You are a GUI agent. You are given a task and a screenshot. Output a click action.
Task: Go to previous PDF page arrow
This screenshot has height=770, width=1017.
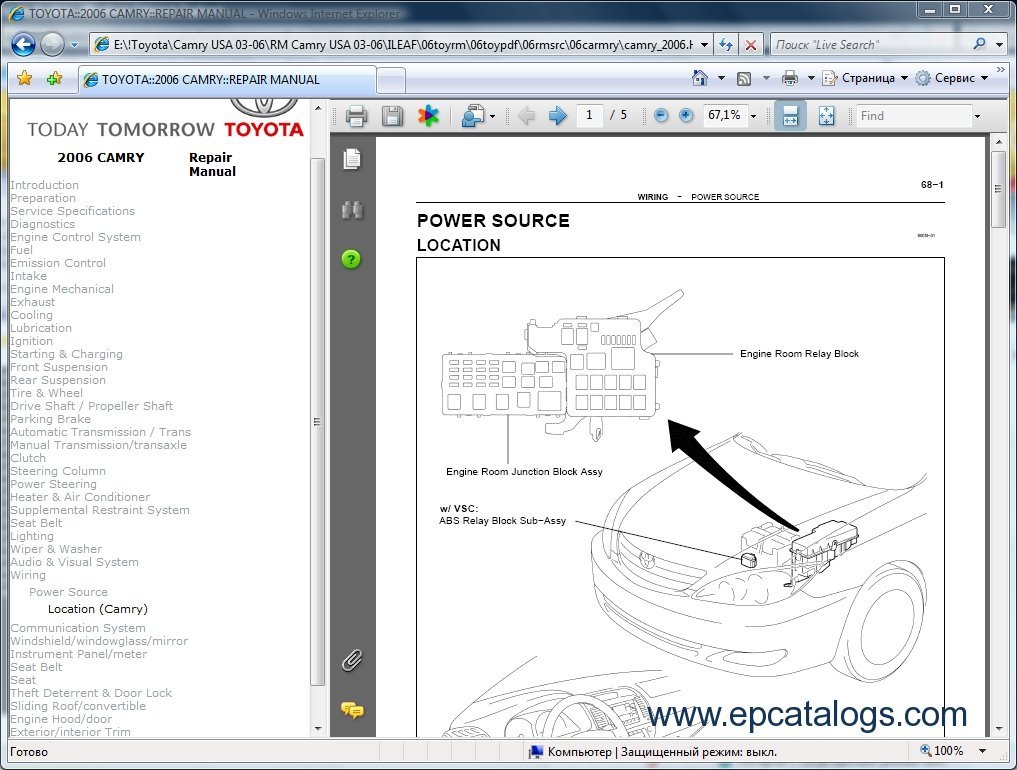click(526, 116)
